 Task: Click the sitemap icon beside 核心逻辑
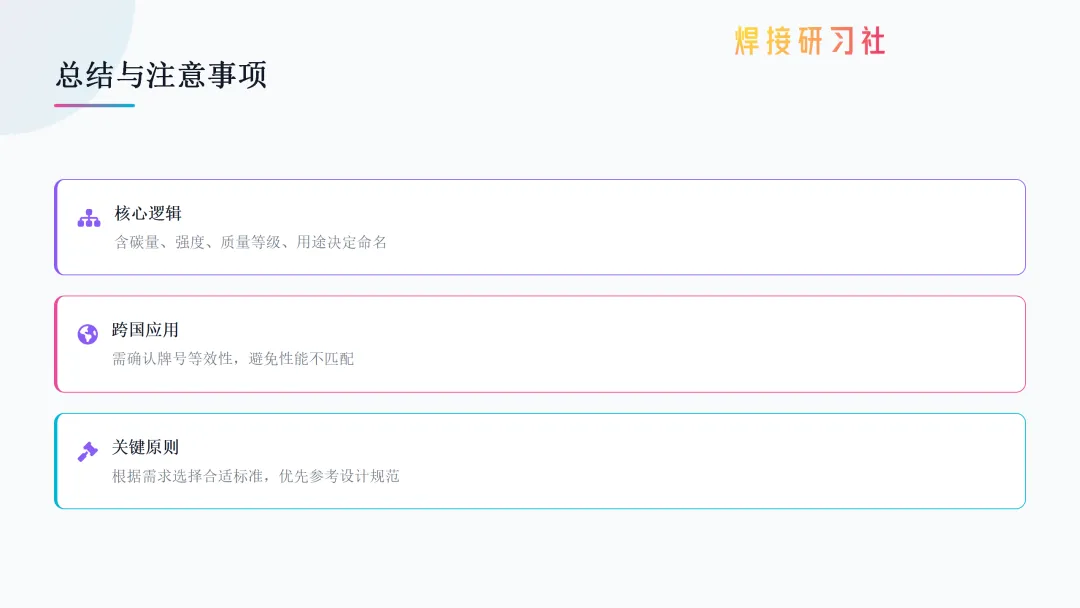(89, 218)
